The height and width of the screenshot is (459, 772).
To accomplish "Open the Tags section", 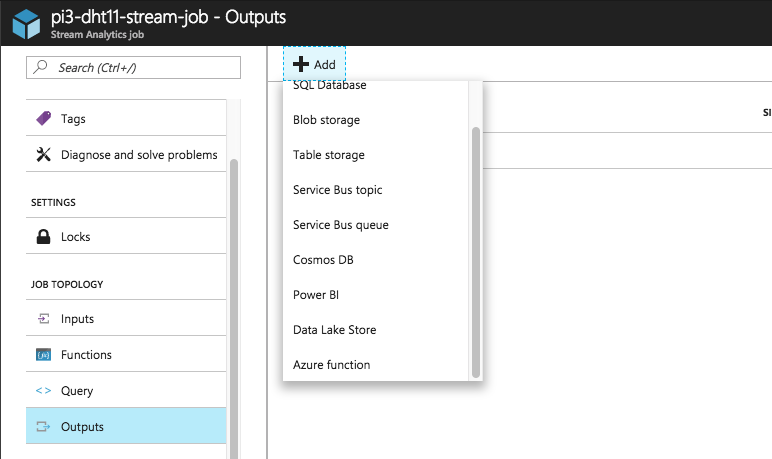I will (x=126, y=118).
